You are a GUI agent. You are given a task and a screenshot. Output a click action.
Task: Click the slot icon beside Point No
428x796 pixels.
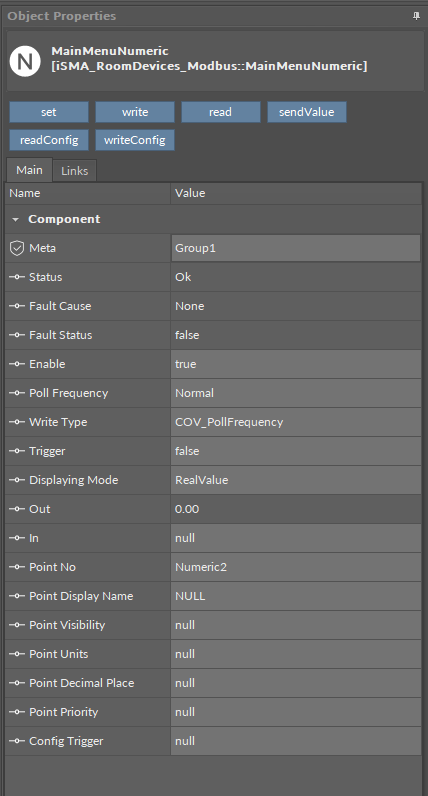coord(17,567)
